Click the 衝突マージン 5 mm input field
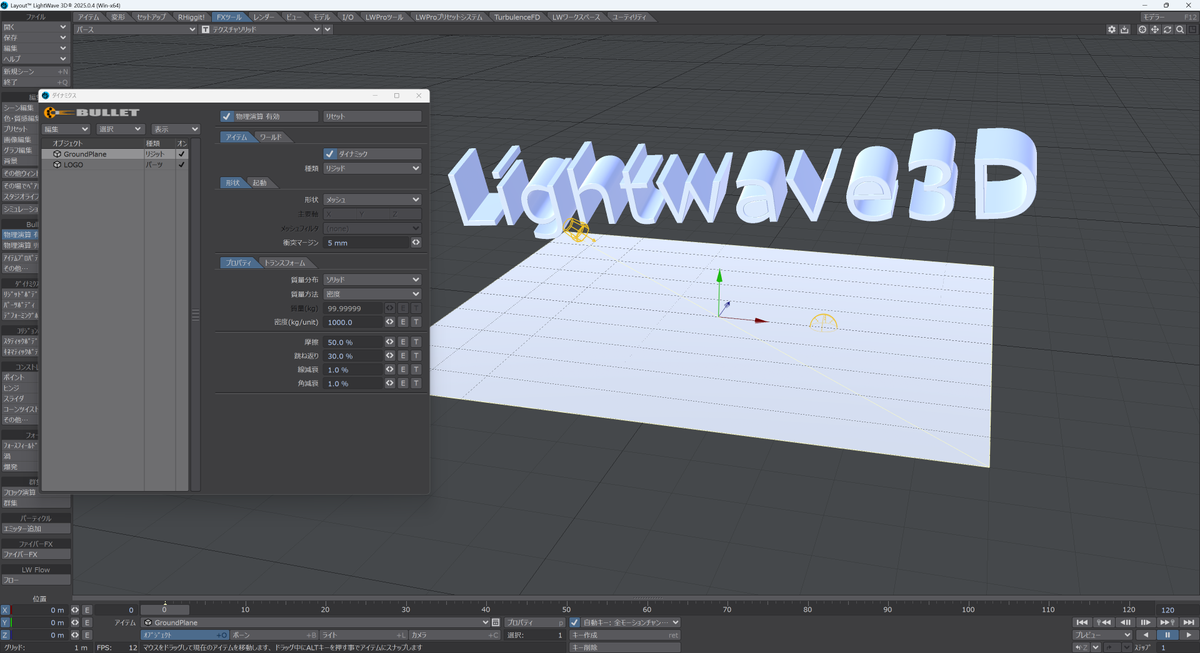This screenshot has height=653, width=1200. pyautogui.click(x=366, y=242)
